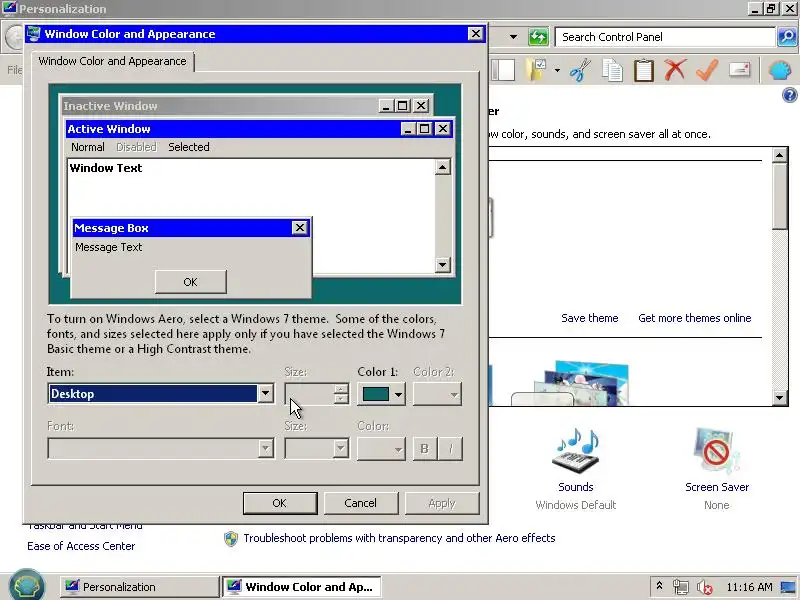800x600 pixels.
Task: Switch to Personalization taskbar button
Action: [139, 587]
